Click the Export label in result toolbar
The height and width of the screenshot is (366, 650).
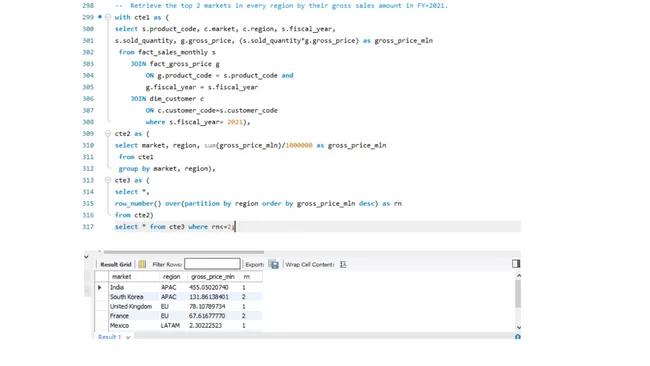point(255,264)
